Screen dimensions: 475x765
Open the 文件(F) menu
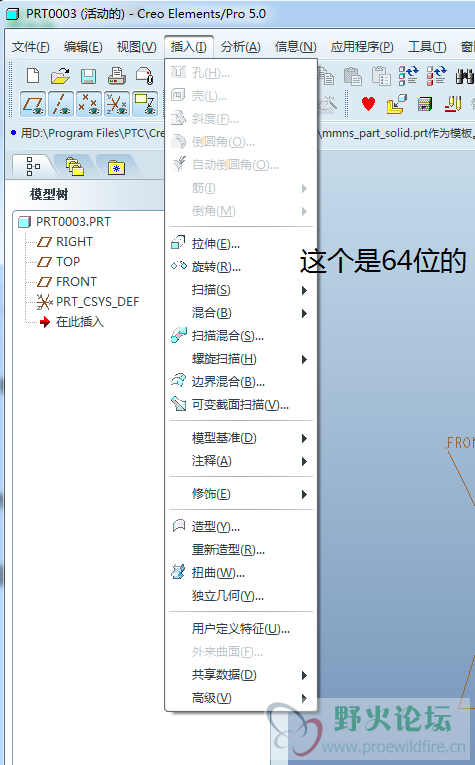coord(31,47)
